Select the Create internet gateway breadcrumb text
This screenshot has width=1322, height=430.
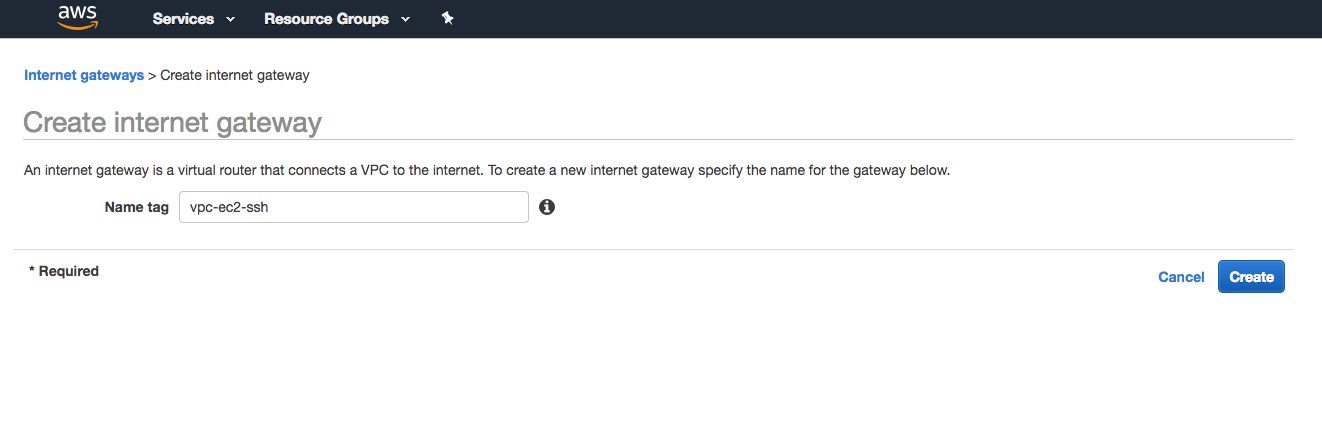coord(235,75)
